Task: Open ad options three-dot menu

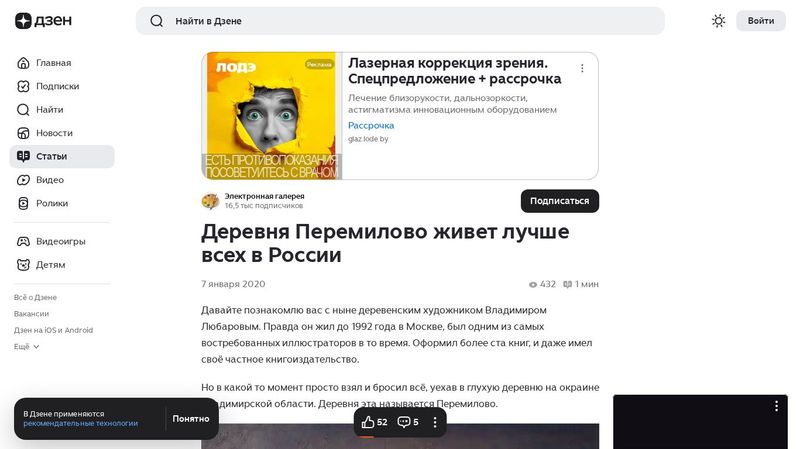Action: pyautogui.click(x=582, y=68)
